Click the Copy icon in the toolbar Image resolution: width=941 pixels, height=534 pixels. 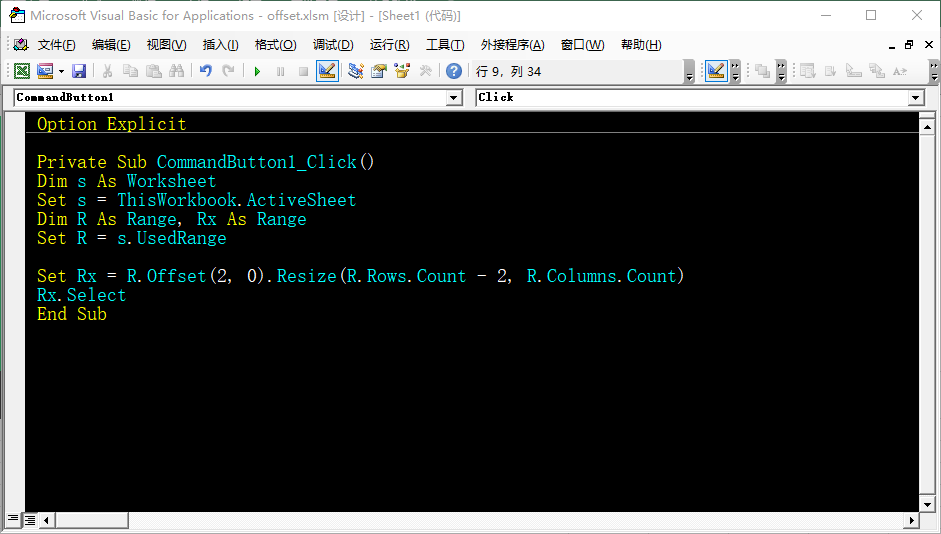[x=130, y=71]
